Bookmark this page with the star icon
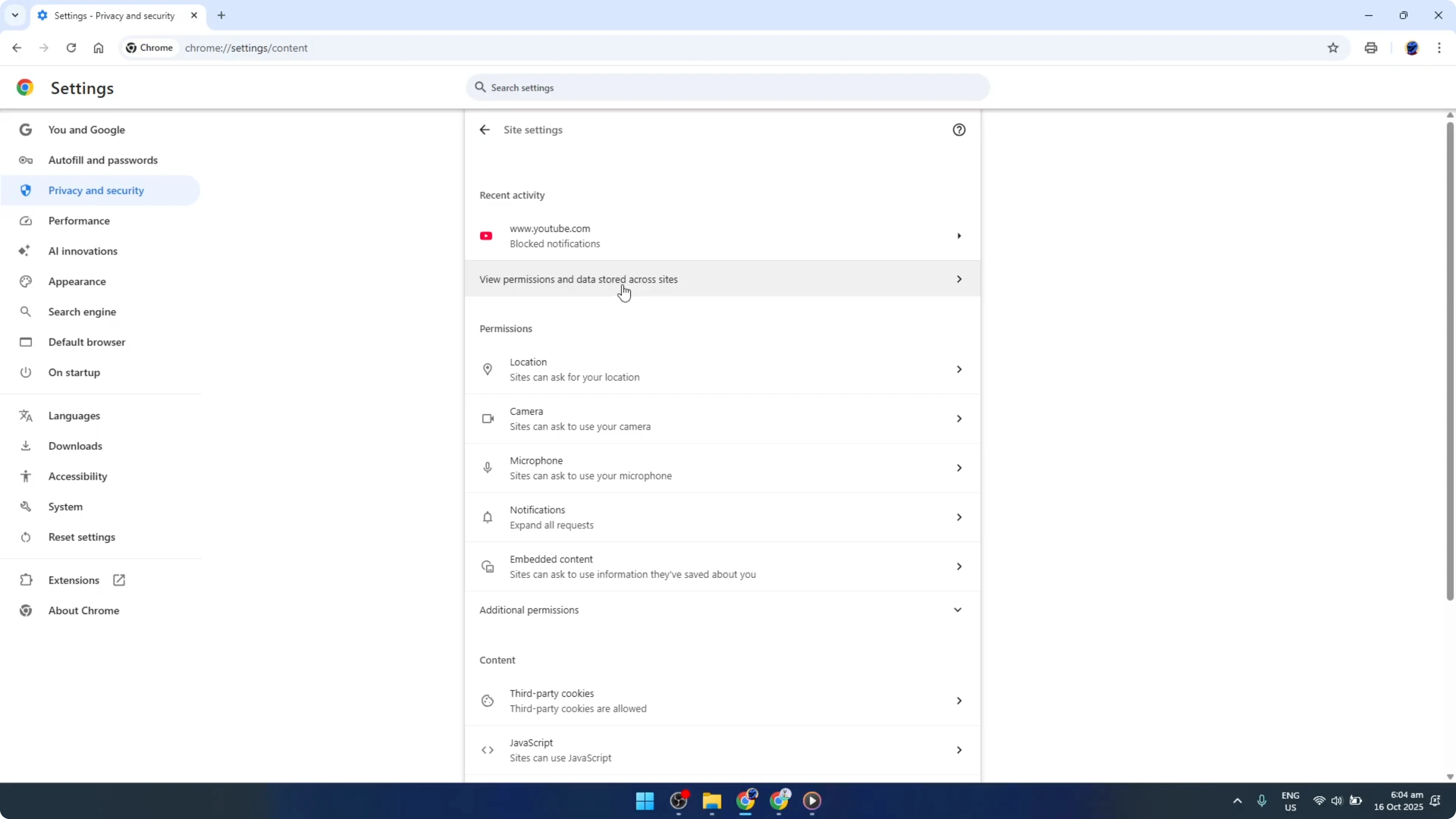1456x819 pixels. click(1333, 48)
